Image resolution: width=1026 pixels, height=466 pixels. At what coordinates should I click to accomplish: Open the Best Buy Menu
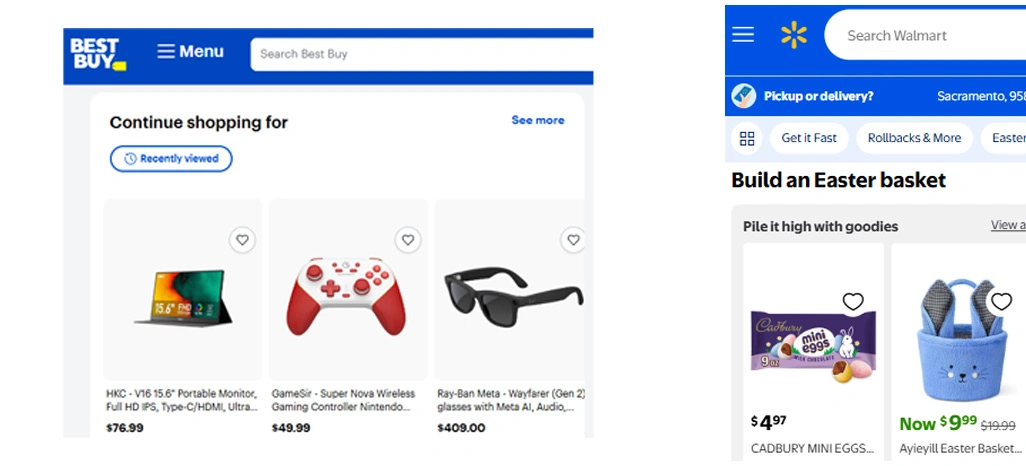190,52
